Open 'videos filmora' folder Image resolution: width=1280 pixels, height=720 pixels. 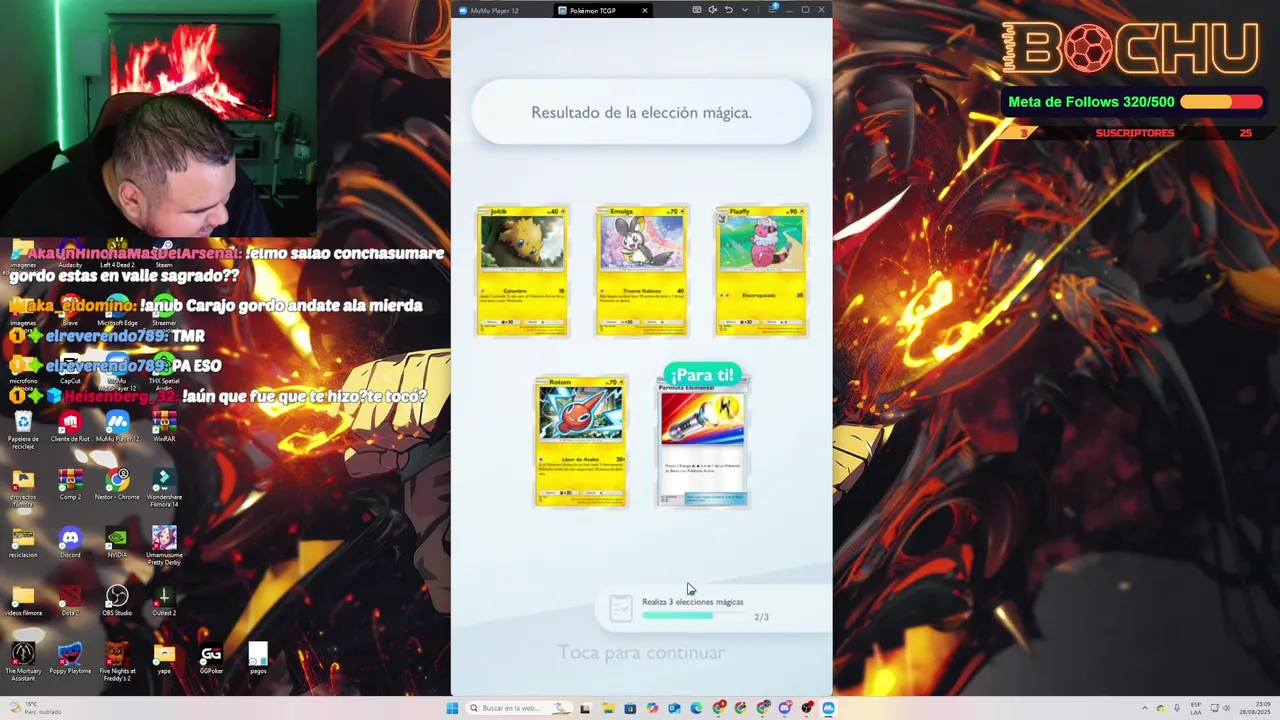click(x=23, y=602)
